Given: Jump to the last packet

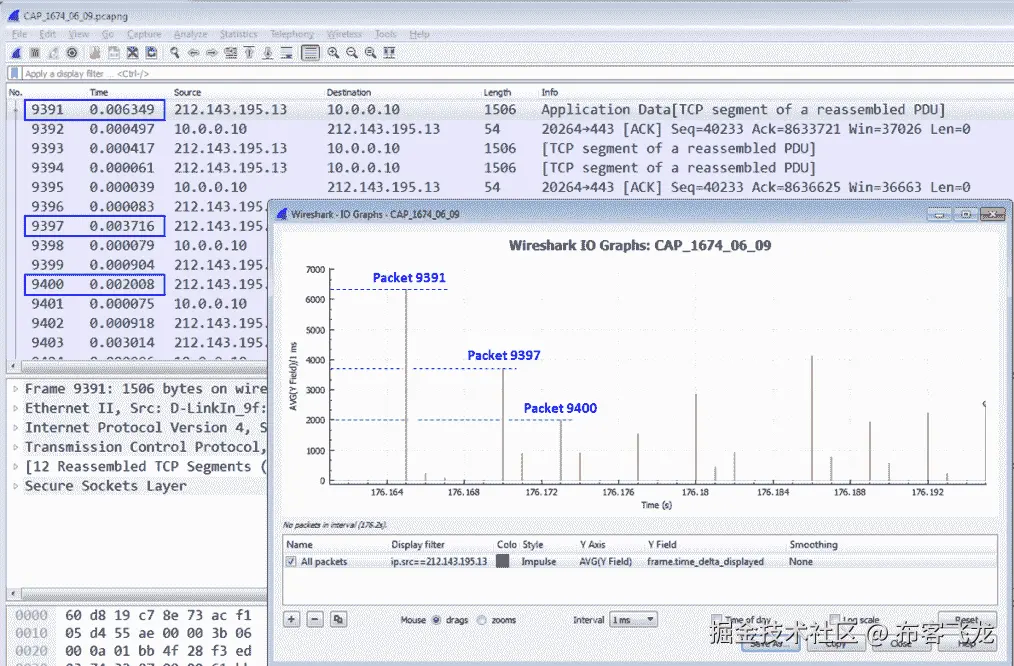Looking at the screenshot, I should coord(268,53).
